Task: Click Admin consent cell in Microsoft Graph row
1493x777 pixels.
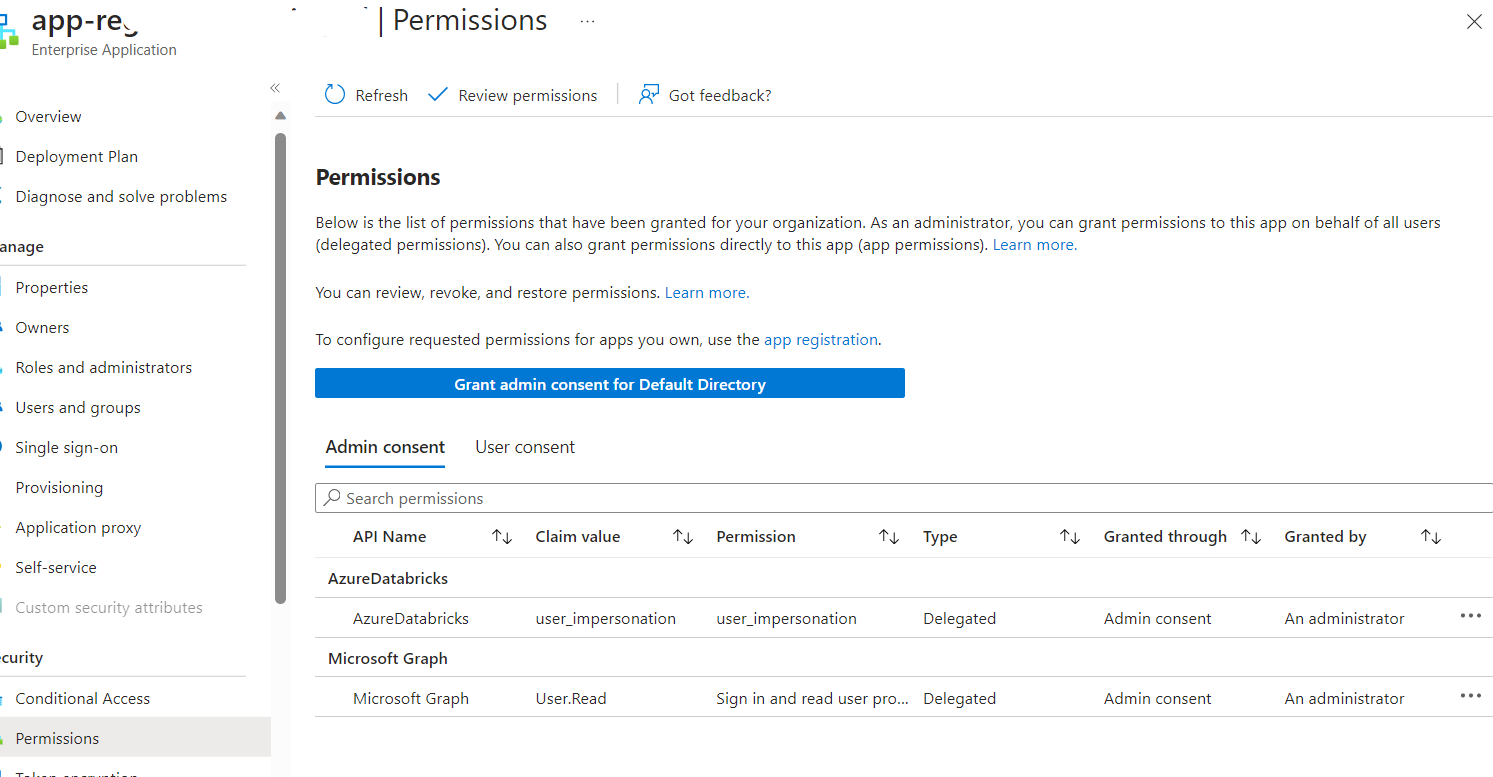Action: click(x=1158, y=699)
